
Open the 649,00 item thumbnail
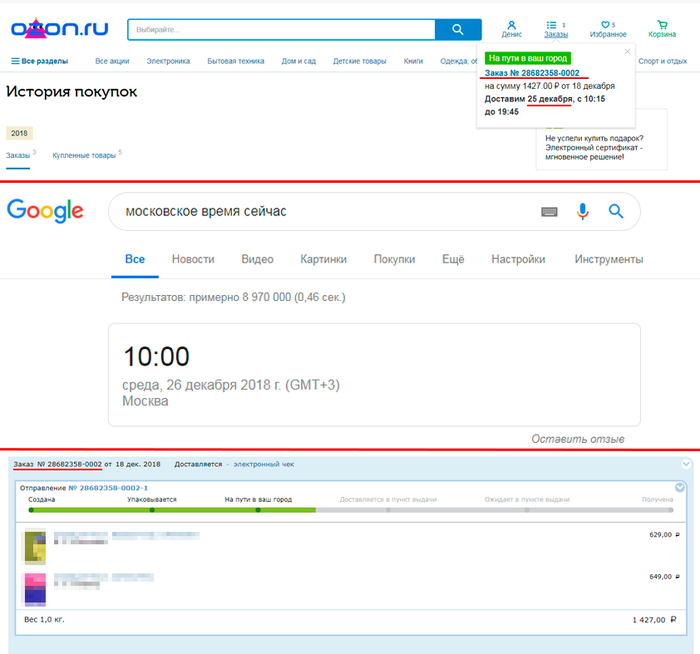[35, 590]
